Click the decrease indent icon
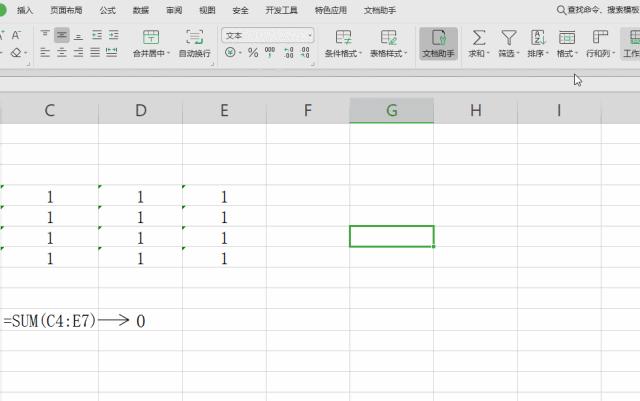The height and width of the screenshot is (401, 640). coord(97,35)
